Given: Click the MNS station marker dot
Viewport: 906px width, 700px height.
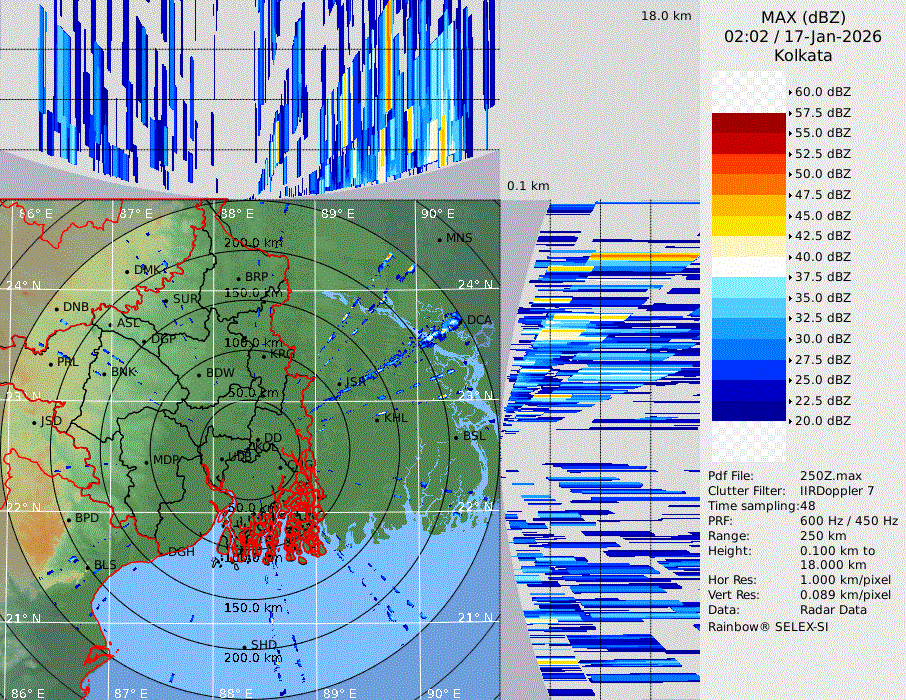Looking at the screenshot, I should [x=439, y=238].
